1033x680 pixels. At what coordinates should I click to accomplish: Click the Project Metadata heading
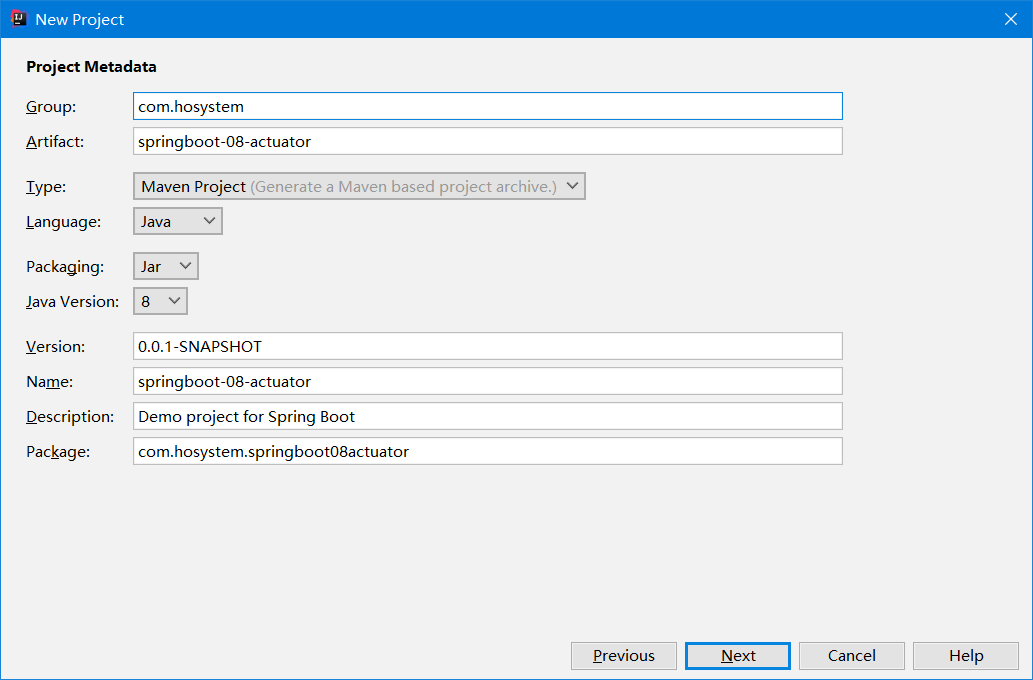92,67
